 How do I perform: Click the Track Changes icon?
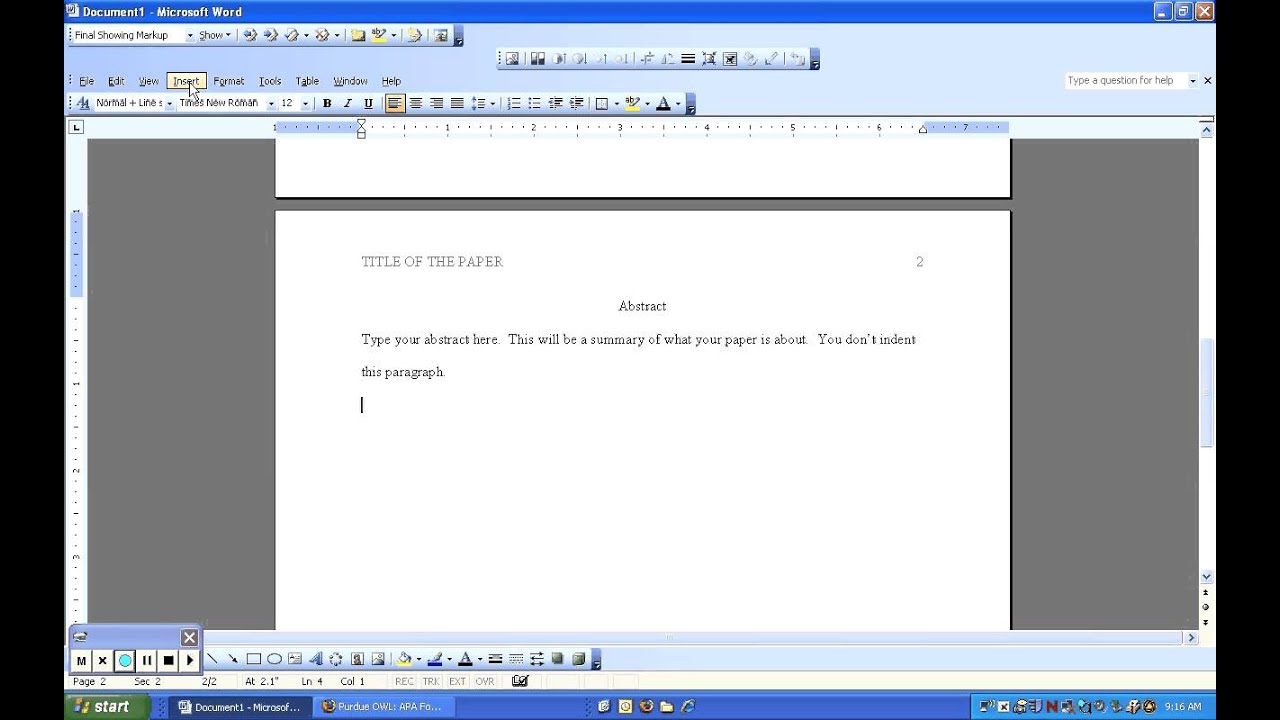(x=414, y=35)
